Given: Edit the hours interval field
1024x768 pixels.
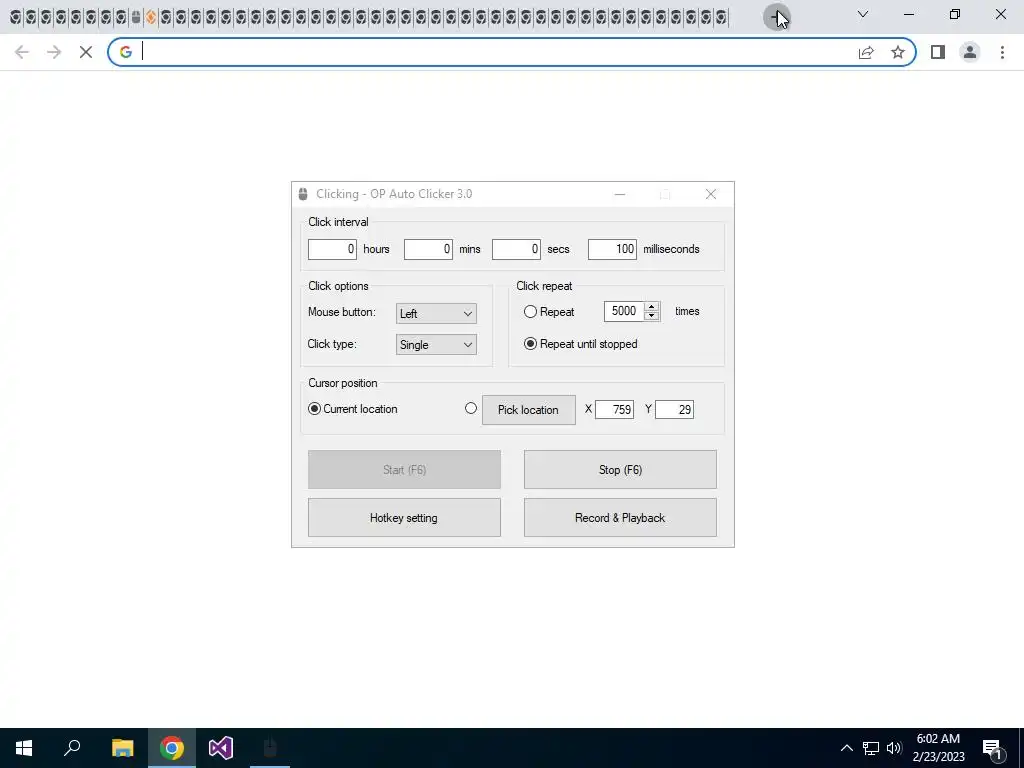Looking at the screenshot, I should click(332, 249).
